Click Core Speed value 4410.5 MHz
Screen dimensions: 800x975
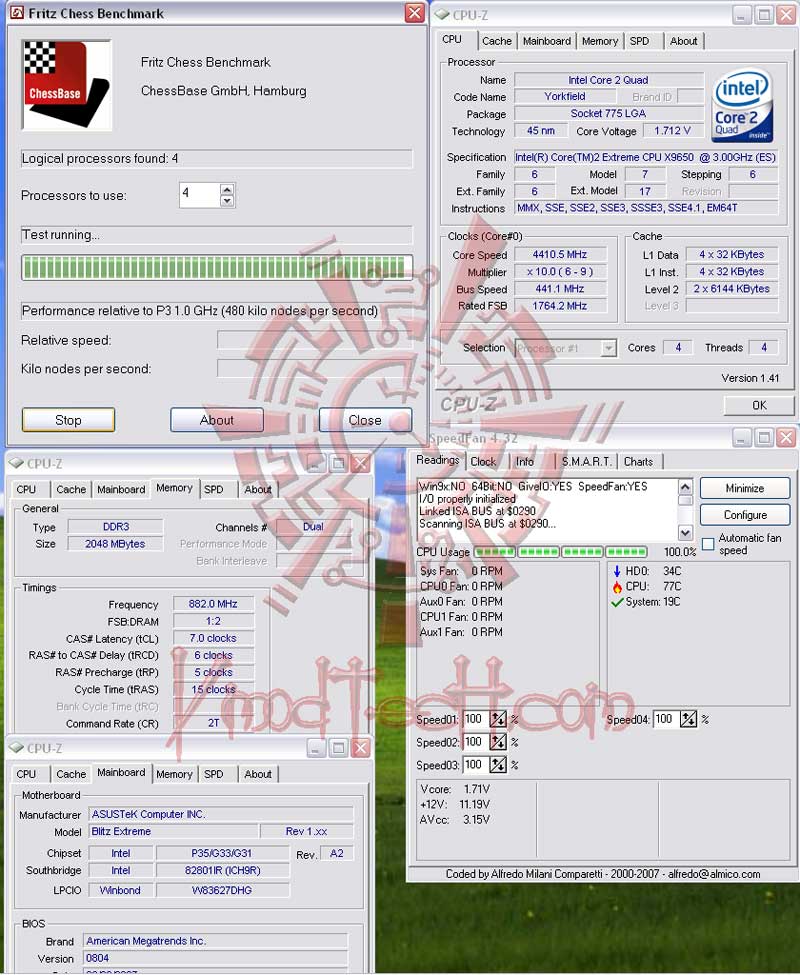point(559,254)
